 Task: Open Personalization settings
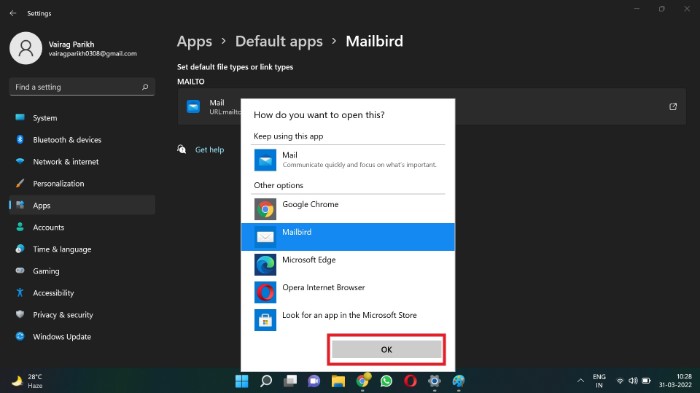pyautogui.click(x=82, y=184)
